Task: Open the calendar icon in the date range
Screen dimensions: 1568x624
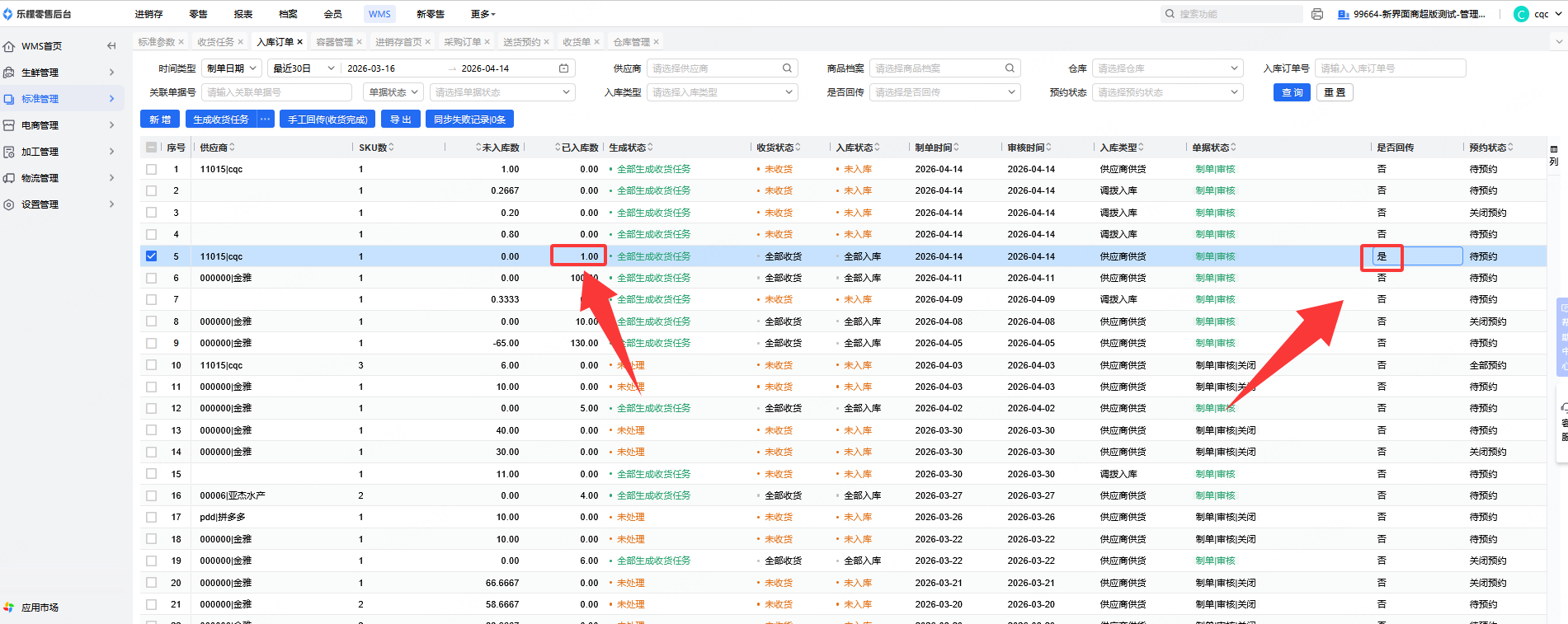Action: click(x=564, y=68)
